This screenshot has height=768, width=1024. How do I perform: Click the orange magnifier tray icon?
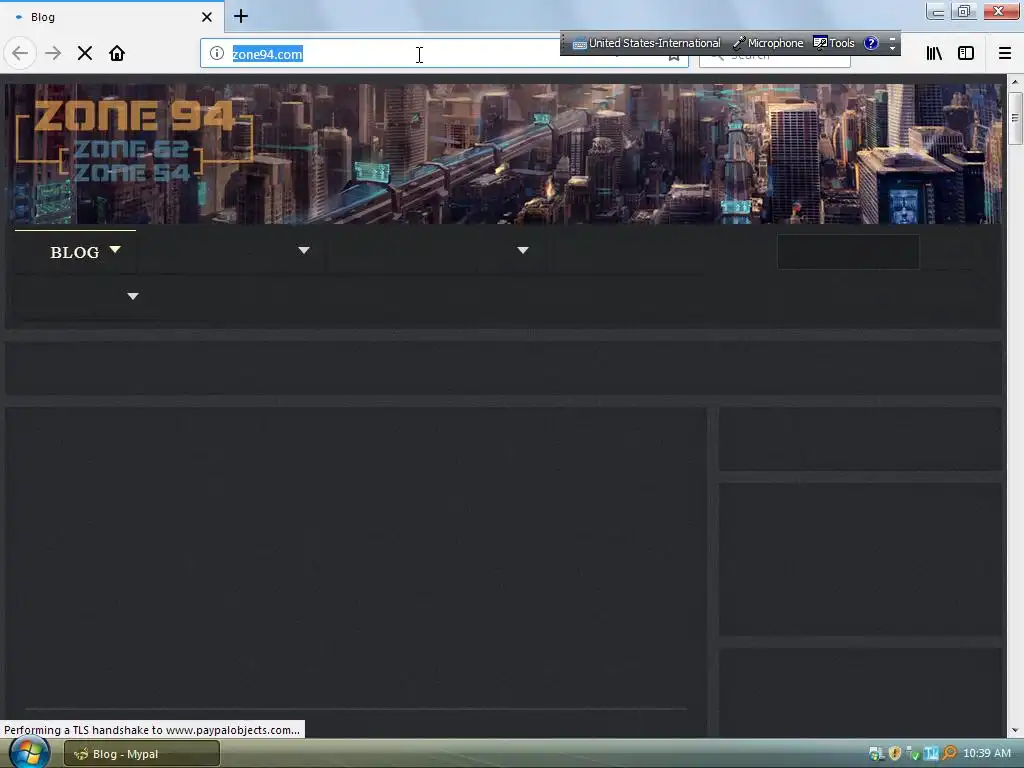click(x=949, y=754)
